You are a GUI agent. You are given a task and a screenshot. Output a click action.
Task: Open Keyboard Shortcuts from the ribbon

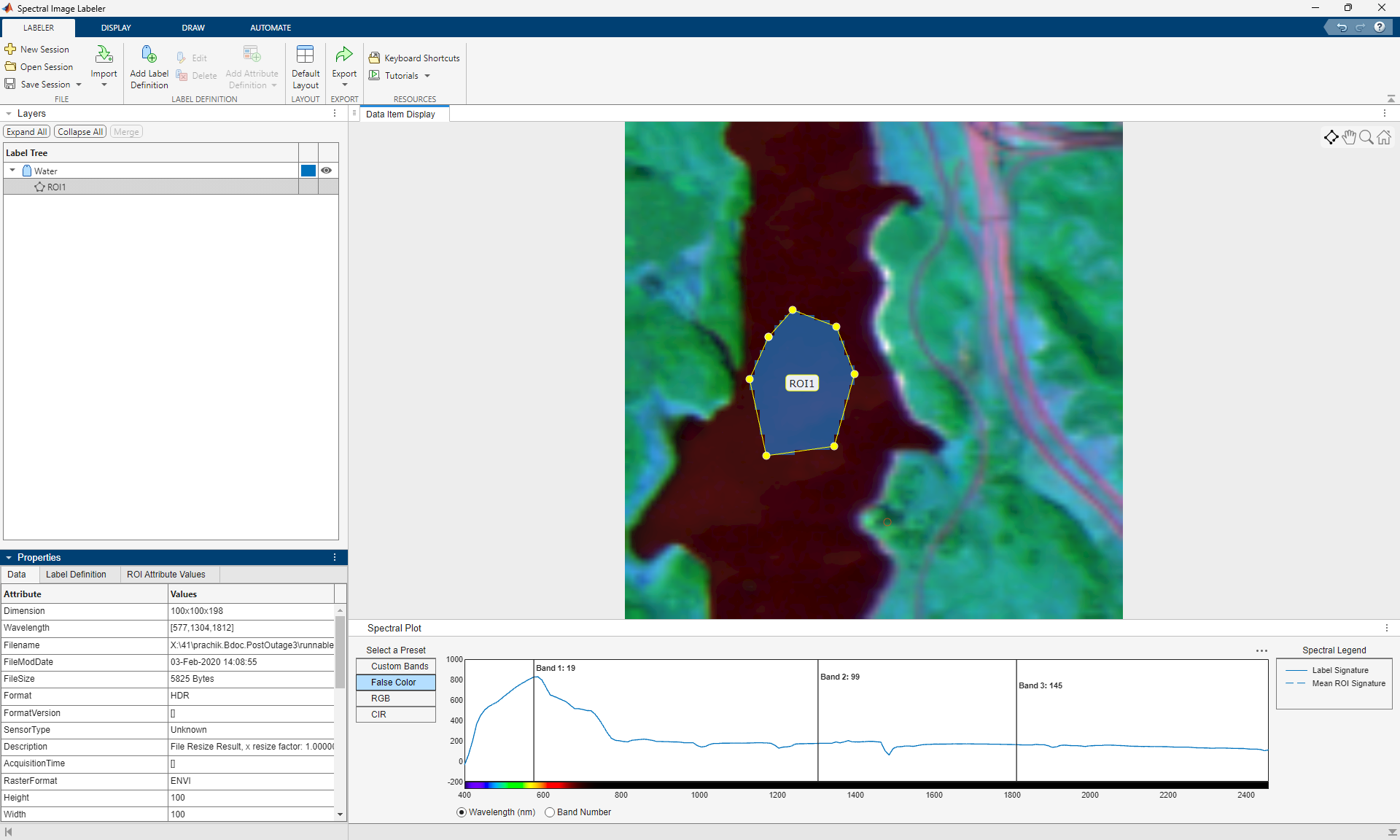[x=413, y=58]
